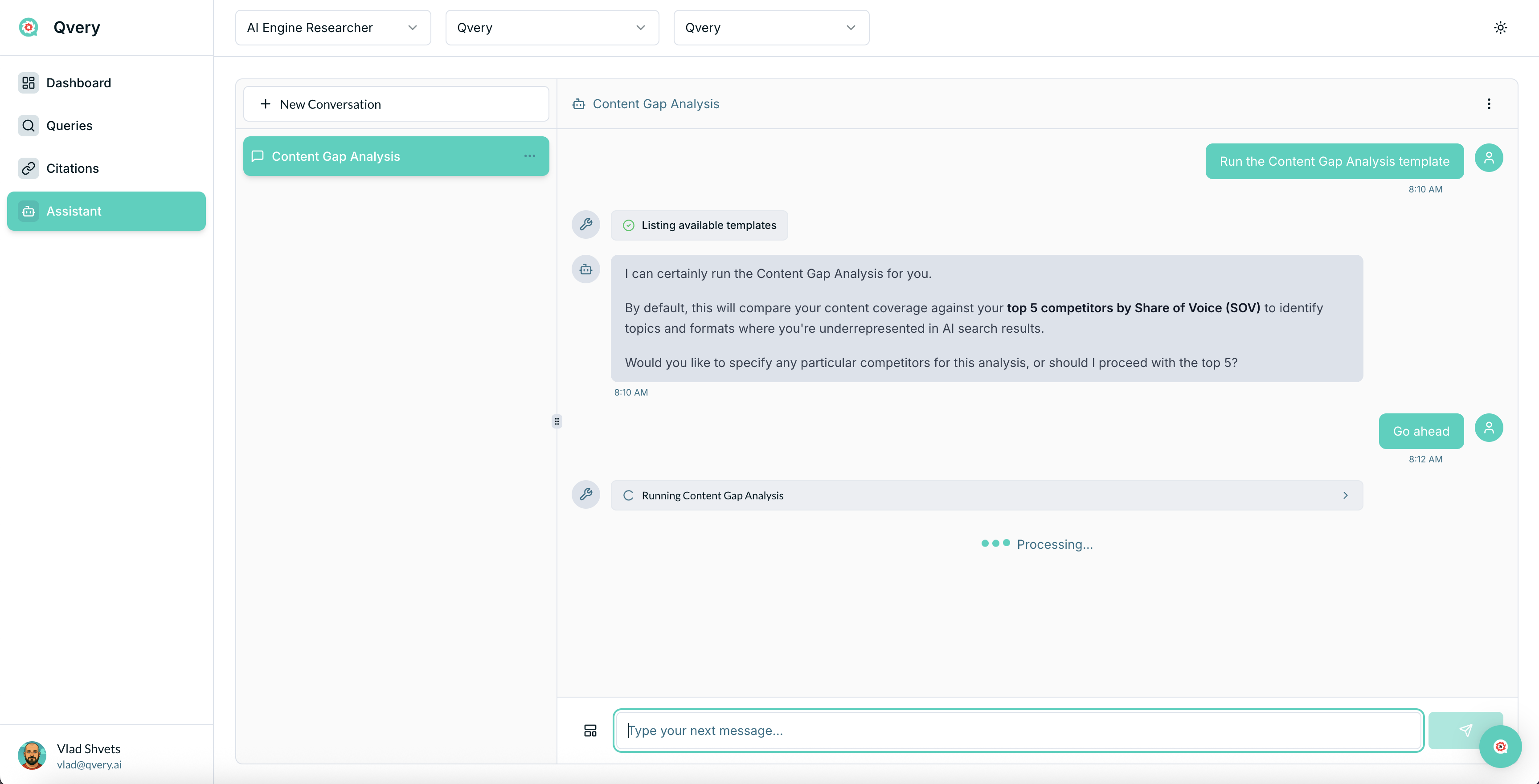Open the floating Qvery help widget
The image size is (1539, 784).
tap(1500, 747)
